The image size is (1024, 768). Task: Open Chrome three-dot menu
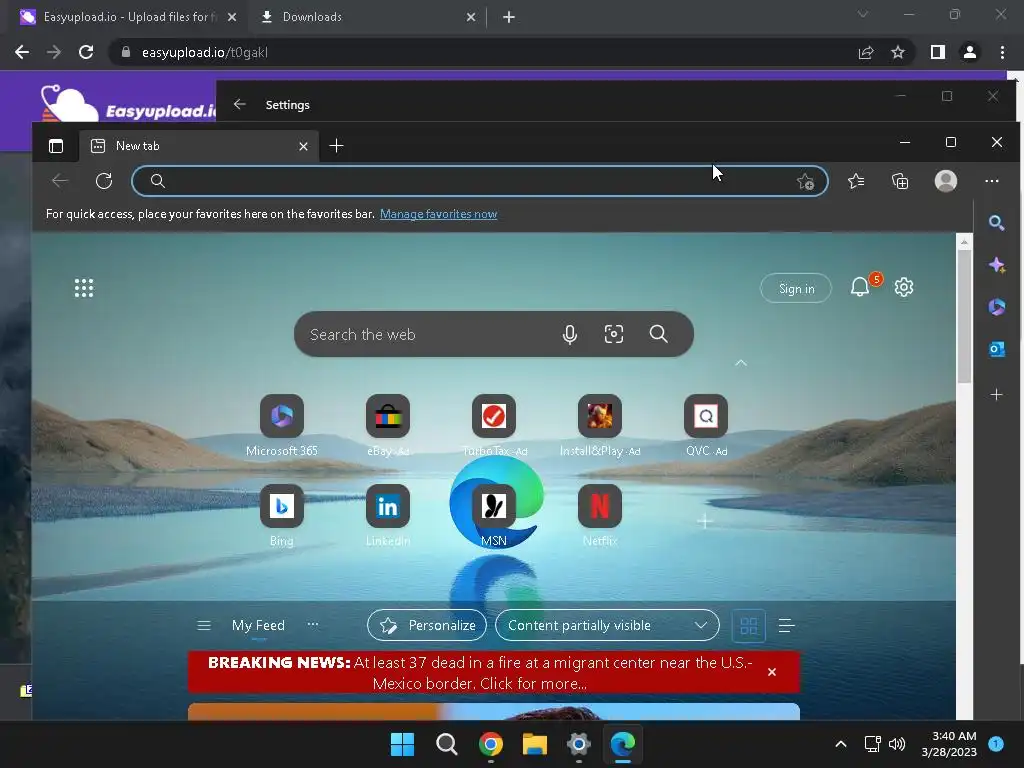1002,52
